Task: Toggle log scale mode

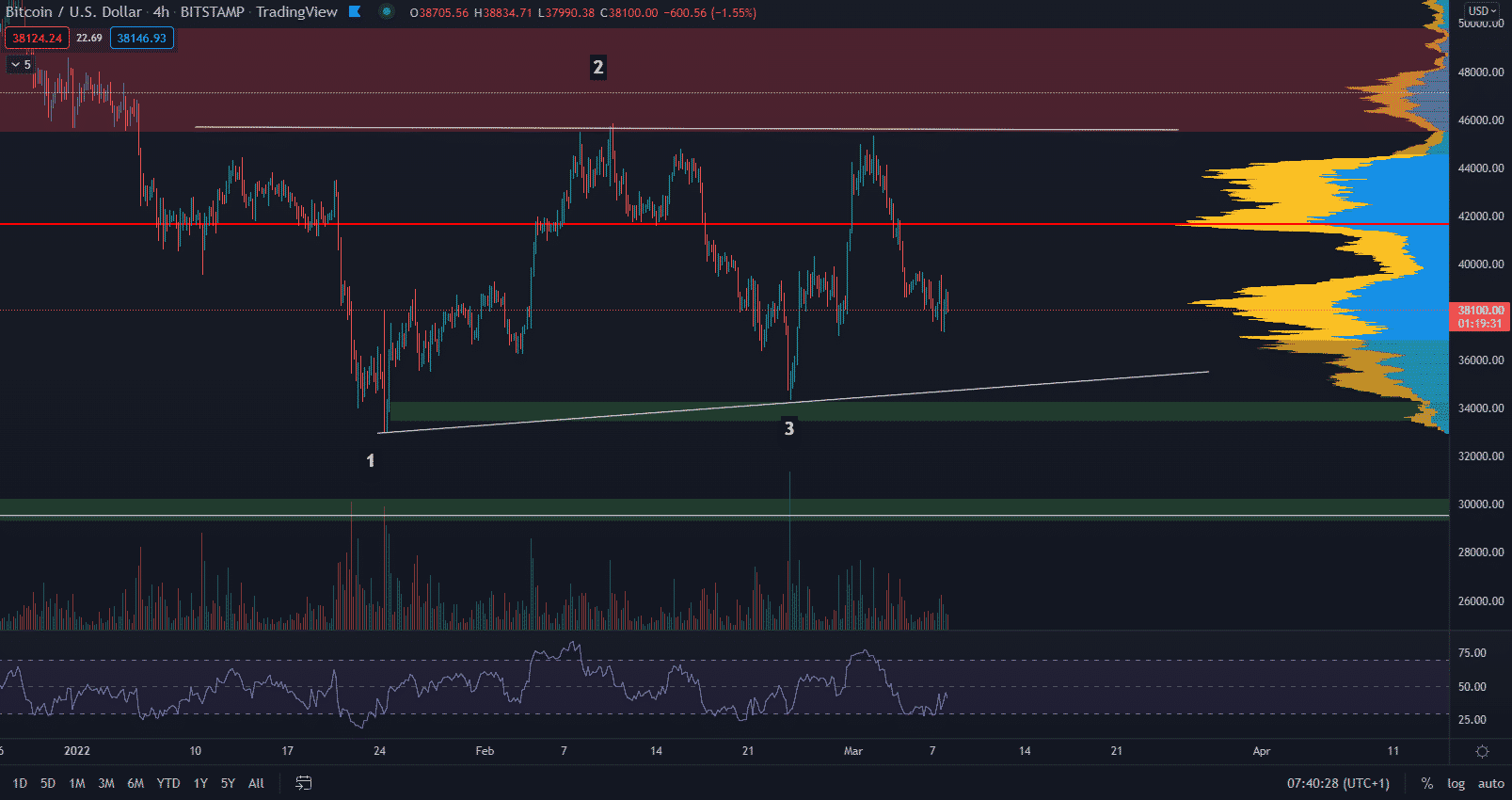Action: pos(1456,783)
